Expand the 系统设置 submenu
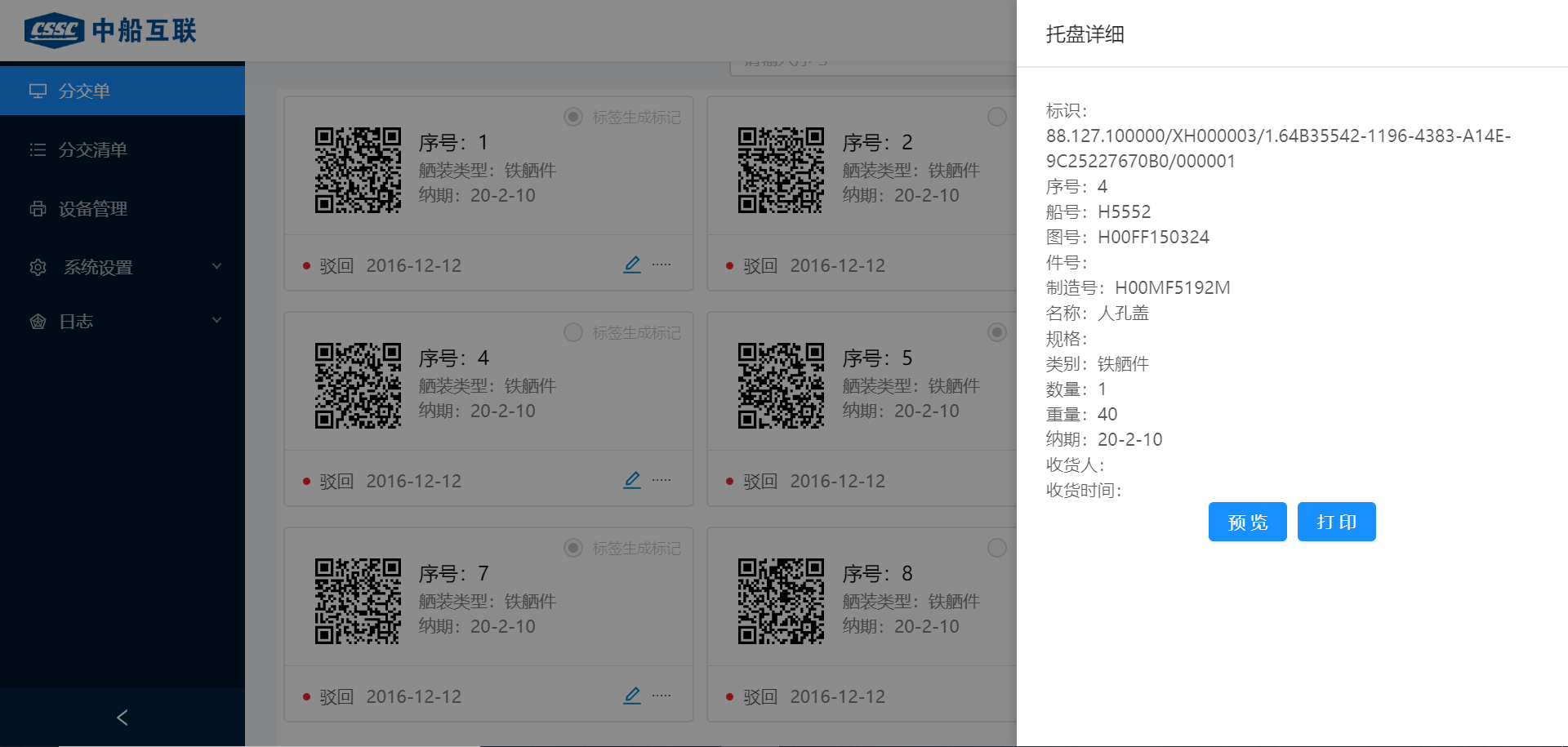 (122, 267)
